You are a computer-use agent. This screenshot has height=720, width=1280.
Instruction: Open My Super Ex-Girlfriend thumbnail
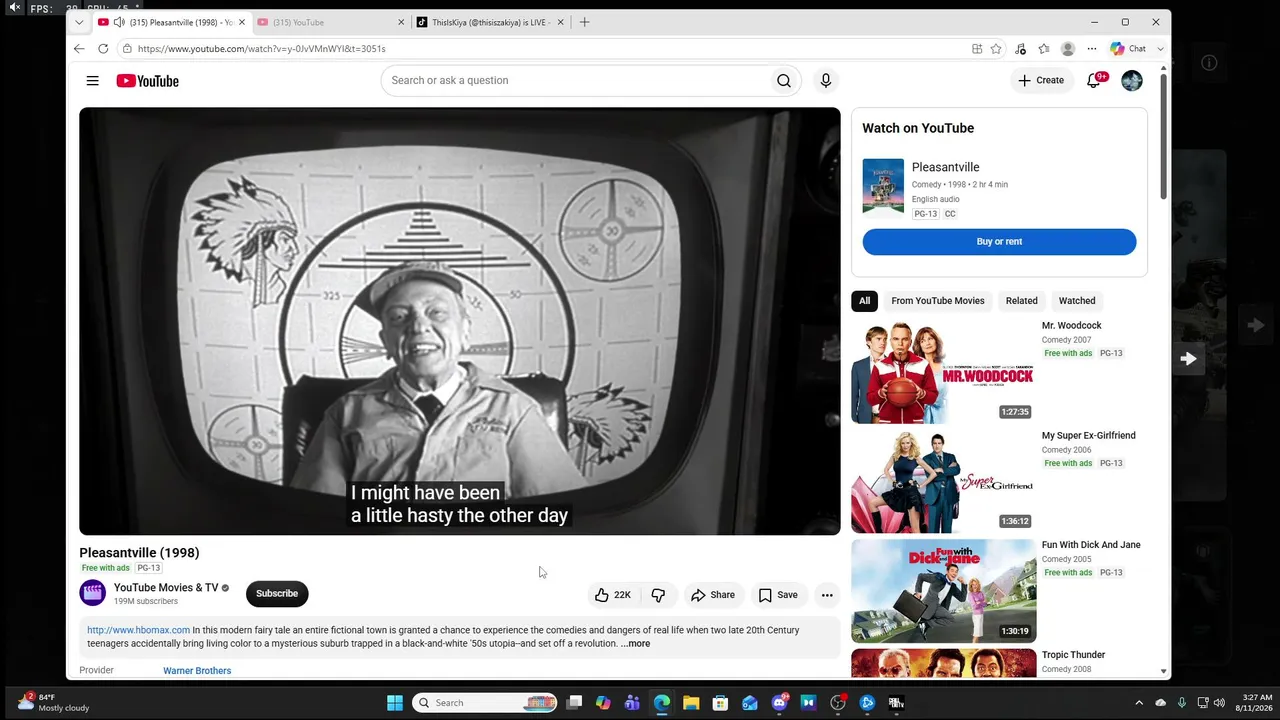tap(943, 482)
